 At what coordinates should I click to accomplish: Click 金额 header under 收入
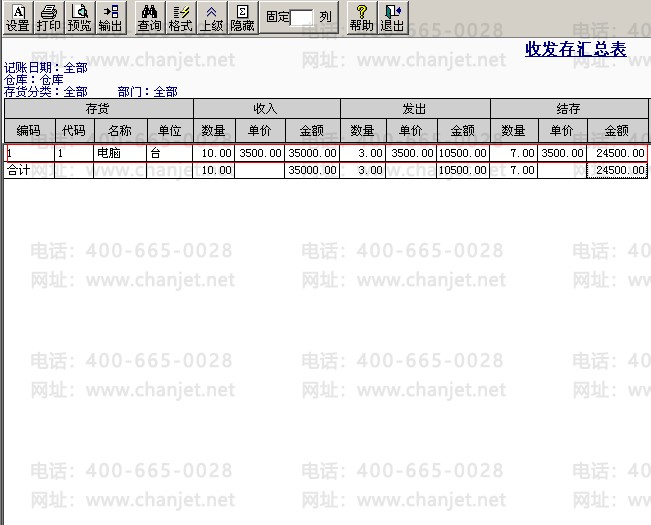(312, 131)
